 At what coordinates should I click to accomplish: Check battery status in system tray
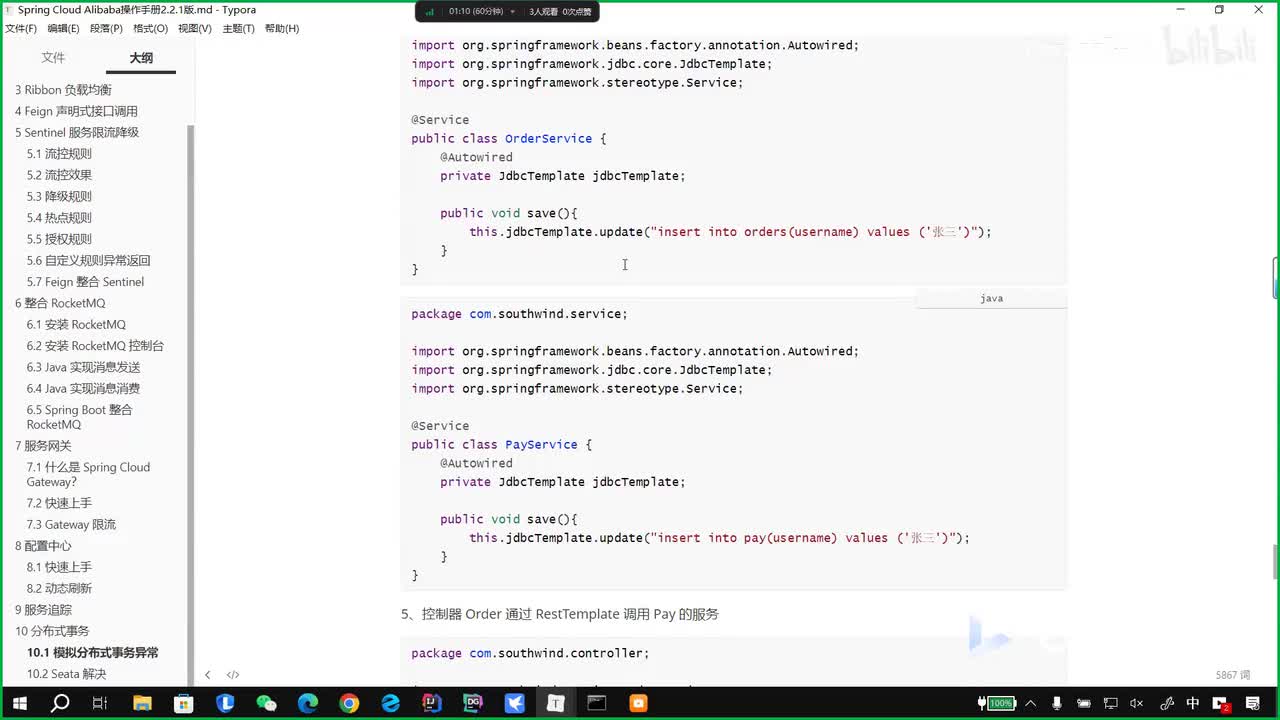click(x=997, y=703)
